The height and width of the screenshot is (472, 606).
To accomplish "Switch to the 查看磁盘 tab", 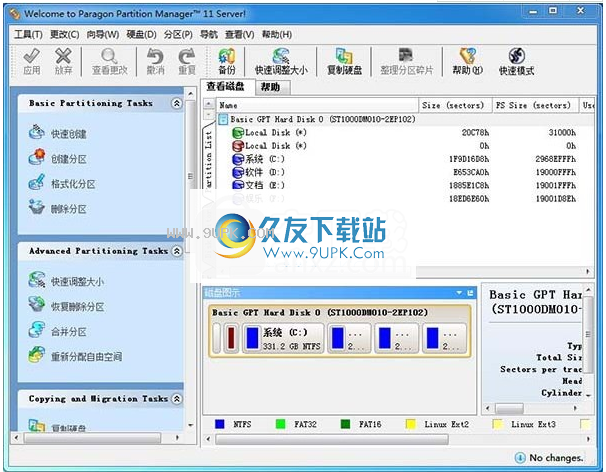I will click(x=226, y=86).
